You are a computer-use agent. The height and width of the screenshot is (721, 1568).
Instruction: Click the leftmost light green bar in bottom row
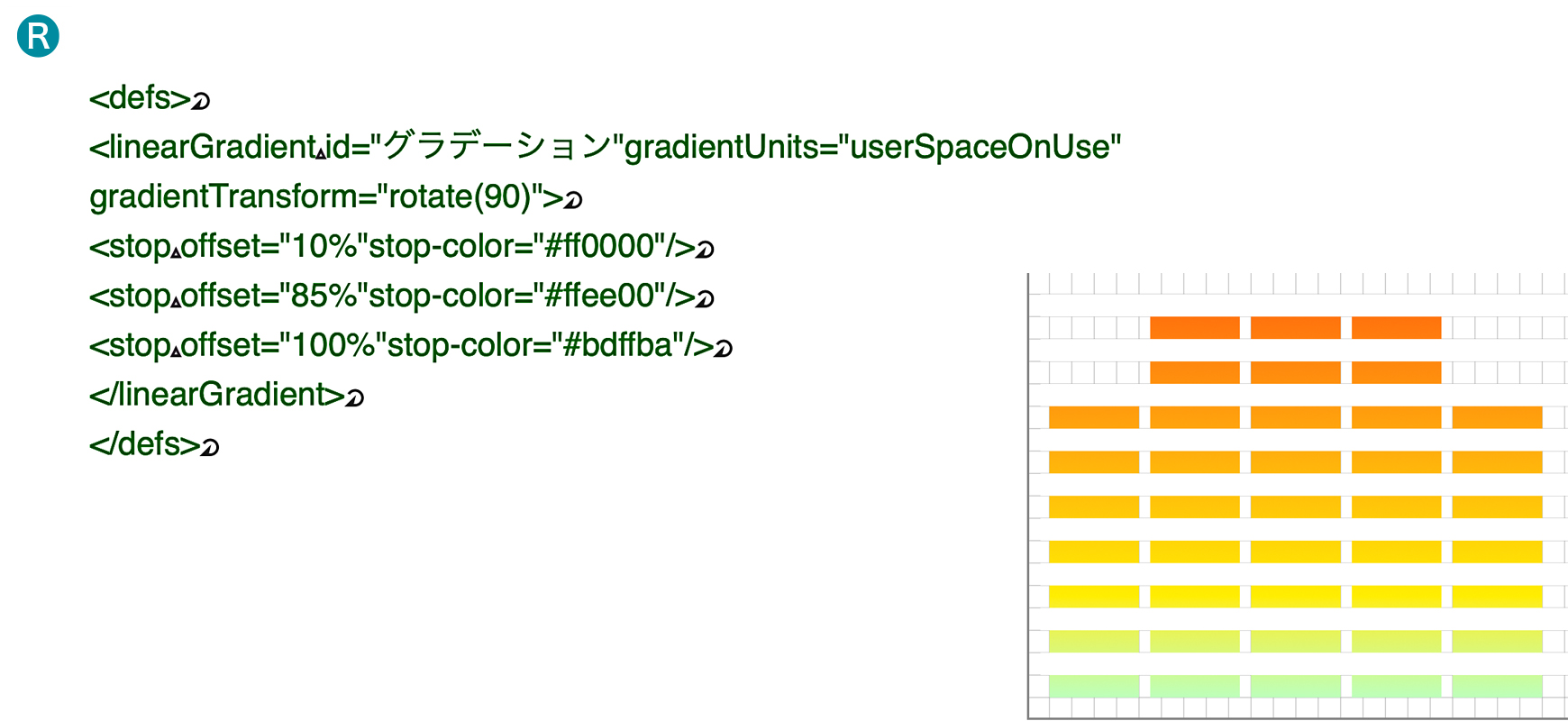pyautogui.click(x=1093, y=686)
